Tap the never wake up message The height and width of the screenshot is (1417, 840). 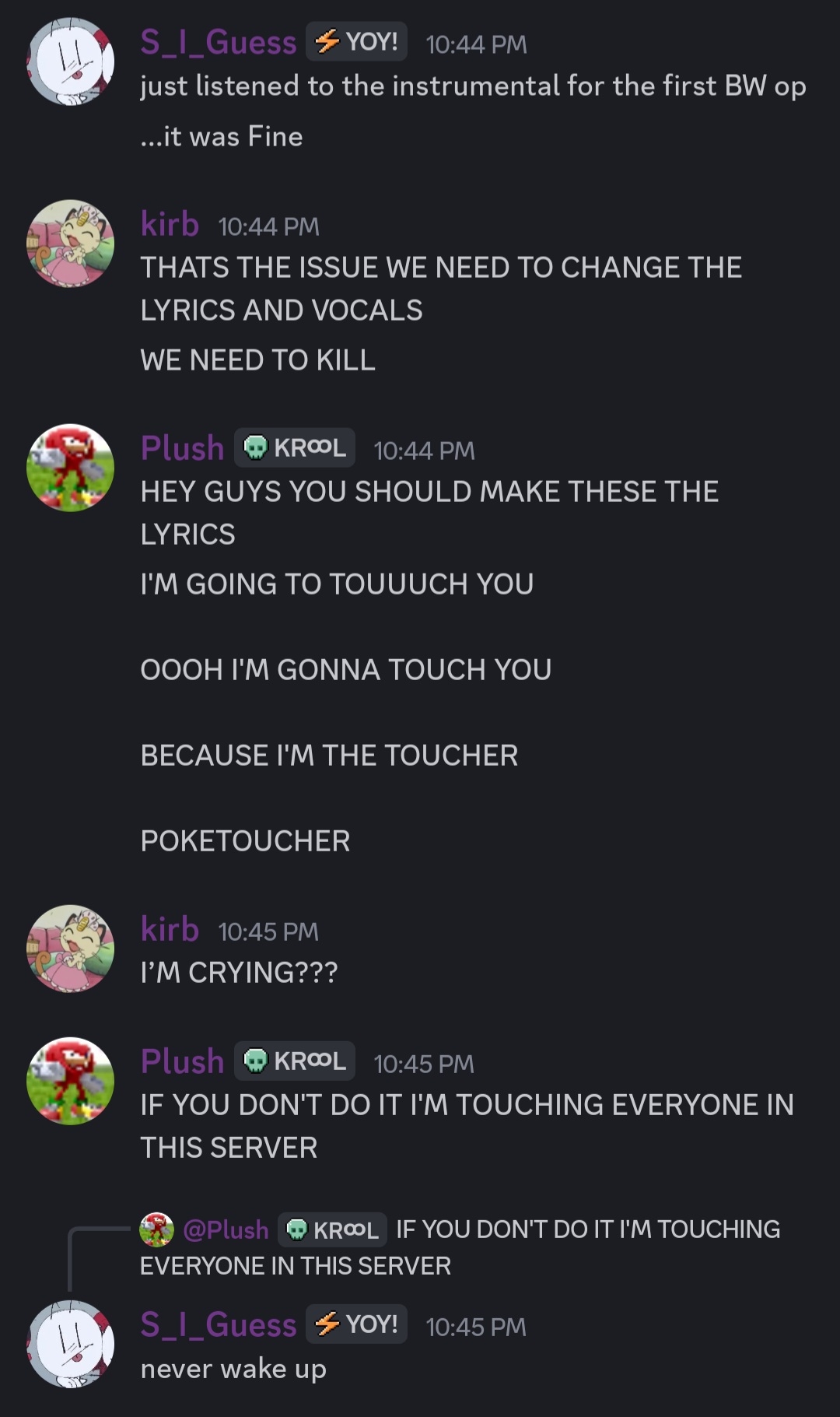pyautogui.click(x=233, y=1369)
